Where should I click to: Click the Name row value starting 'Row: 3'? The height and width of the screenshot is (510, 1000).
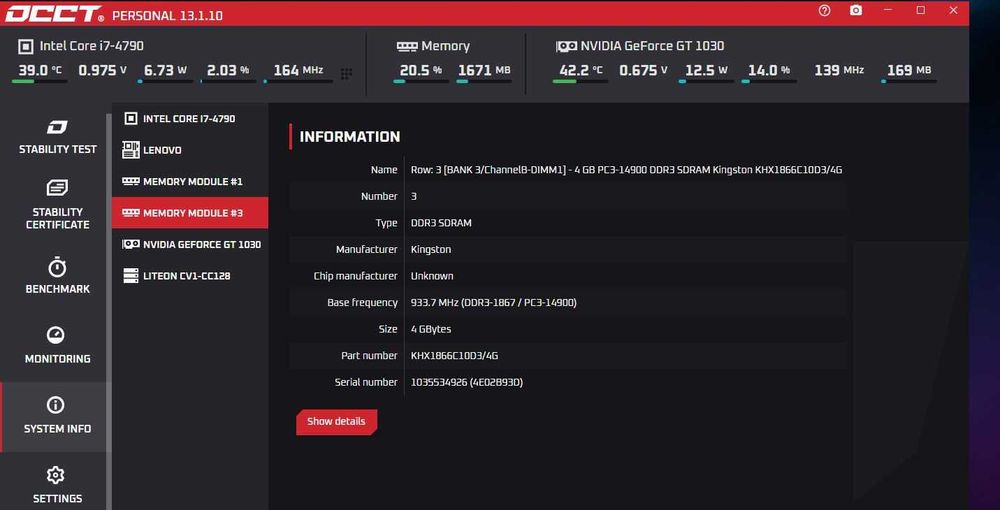click(626, 170)
